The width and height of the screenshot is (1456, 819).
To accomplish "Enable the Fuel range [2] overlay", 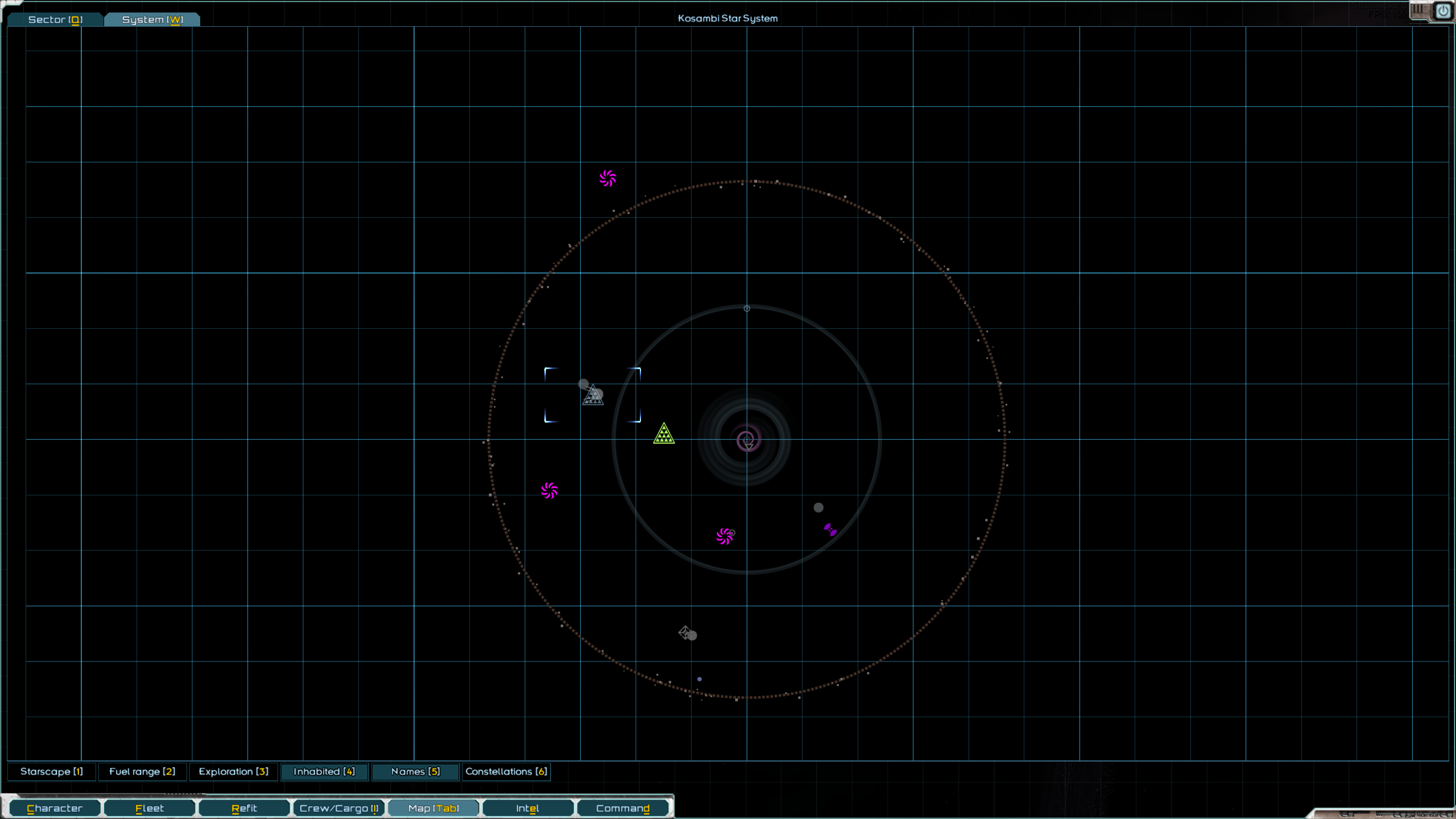I will [x=142, y=772].
